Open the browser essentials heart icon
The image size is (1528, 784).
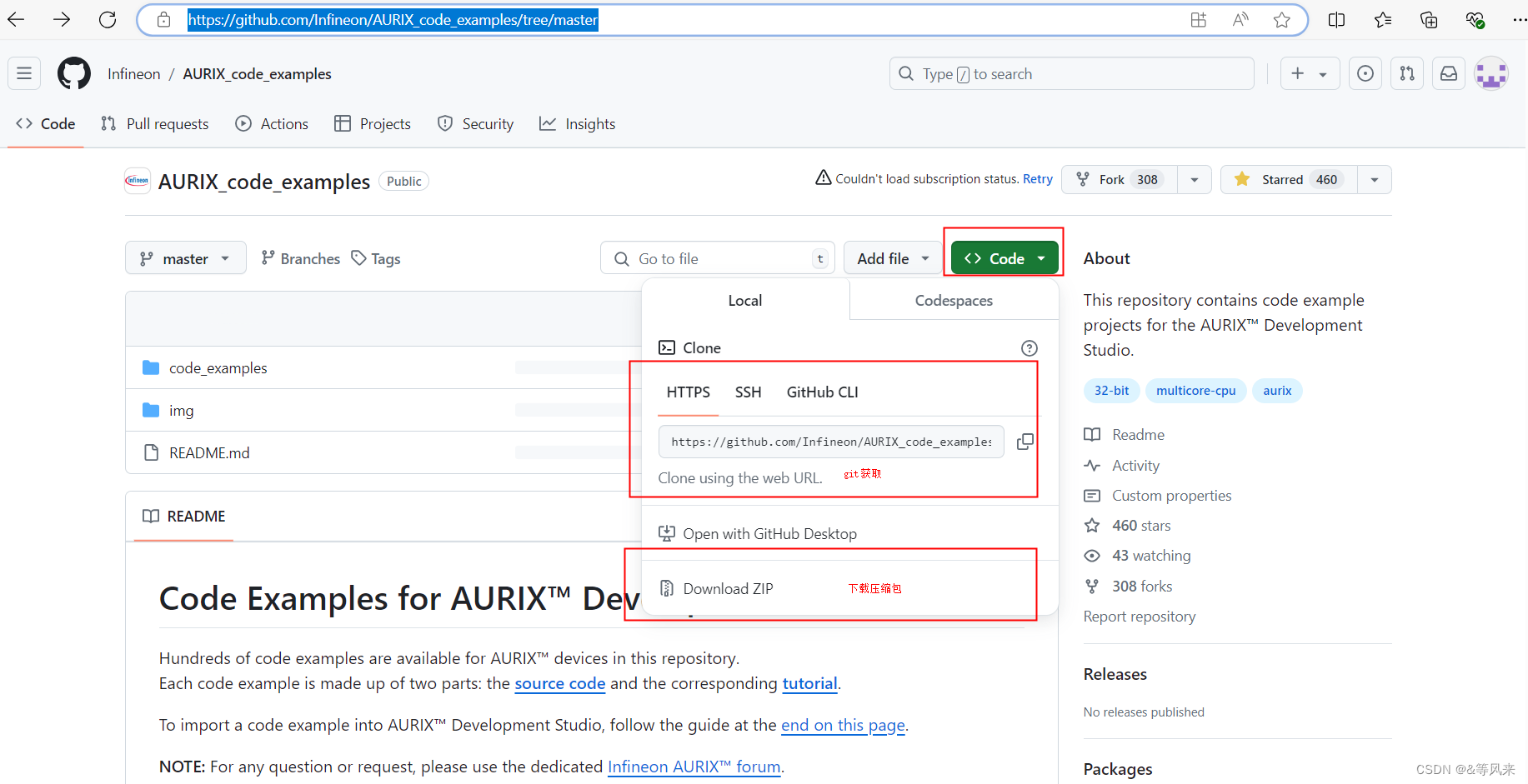click(1475, 19)
